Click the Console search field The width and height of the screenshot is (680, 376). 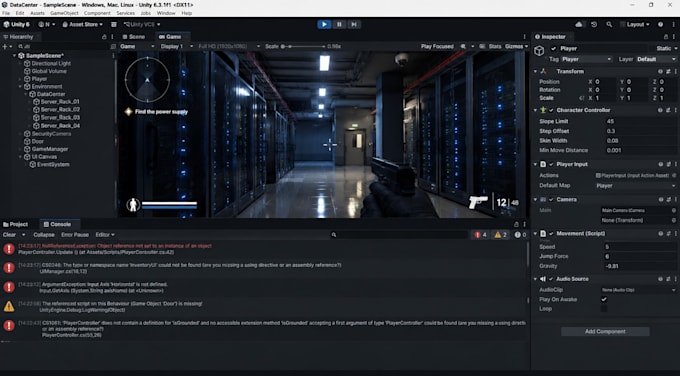click(x=399, y=235)
